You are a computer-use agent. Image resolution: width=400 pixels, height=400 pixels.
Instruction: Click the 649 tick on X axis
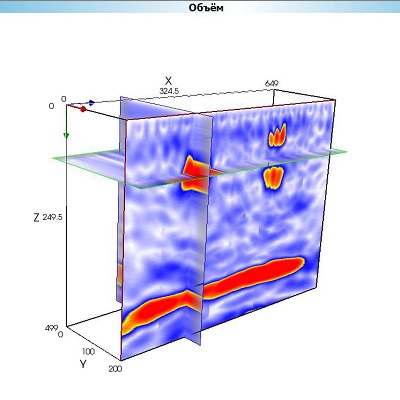[x=272, y=83]
